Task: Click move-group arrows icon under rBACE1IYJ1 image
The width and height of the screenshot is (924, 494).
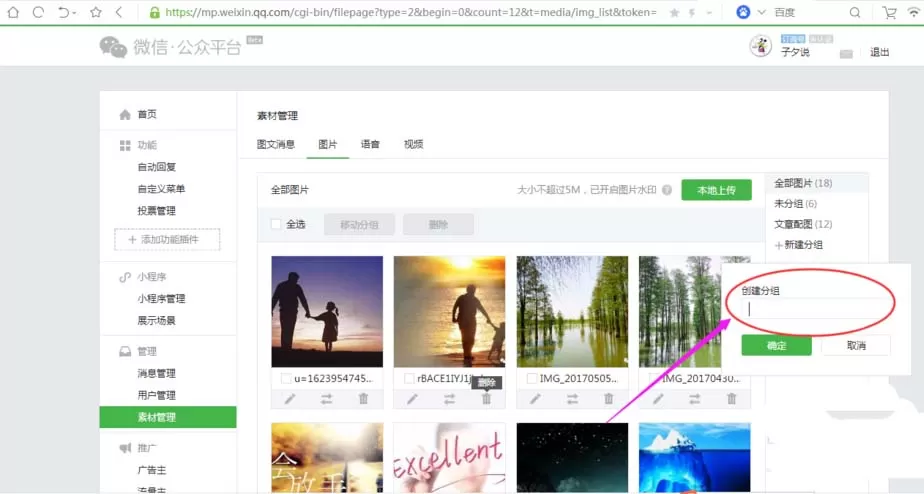Action: (x=449, y=399)
